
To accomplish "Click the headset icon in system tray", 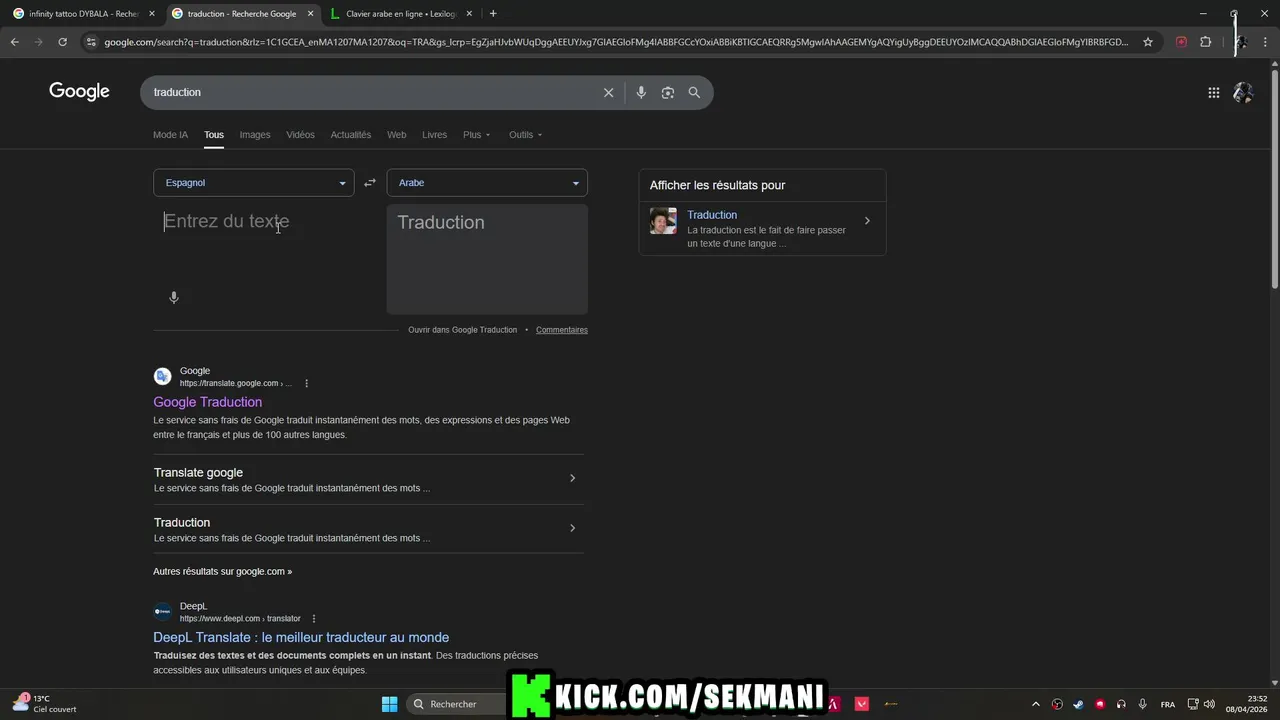I will coord(1121,704).
